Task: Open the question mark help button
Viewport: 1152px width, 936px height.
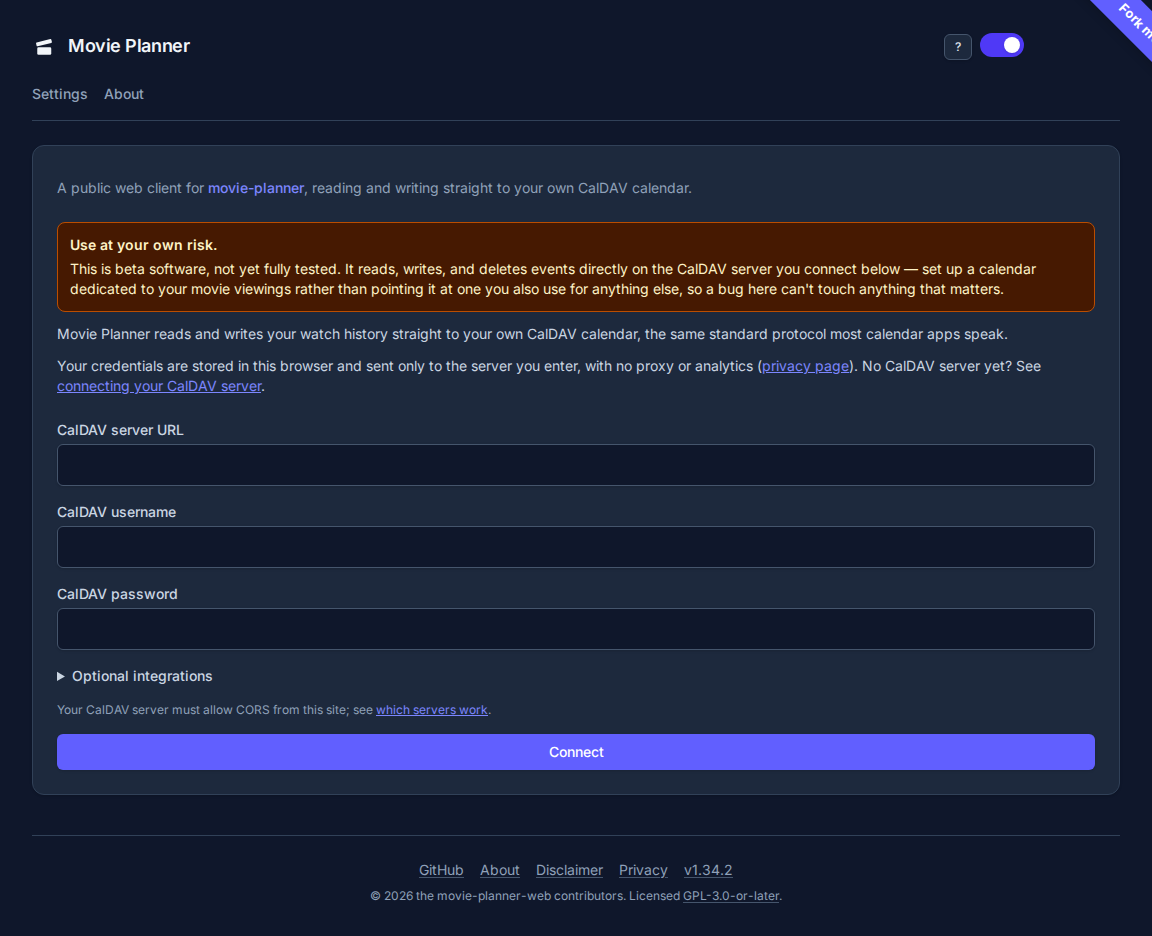Action: coord(957,47)
